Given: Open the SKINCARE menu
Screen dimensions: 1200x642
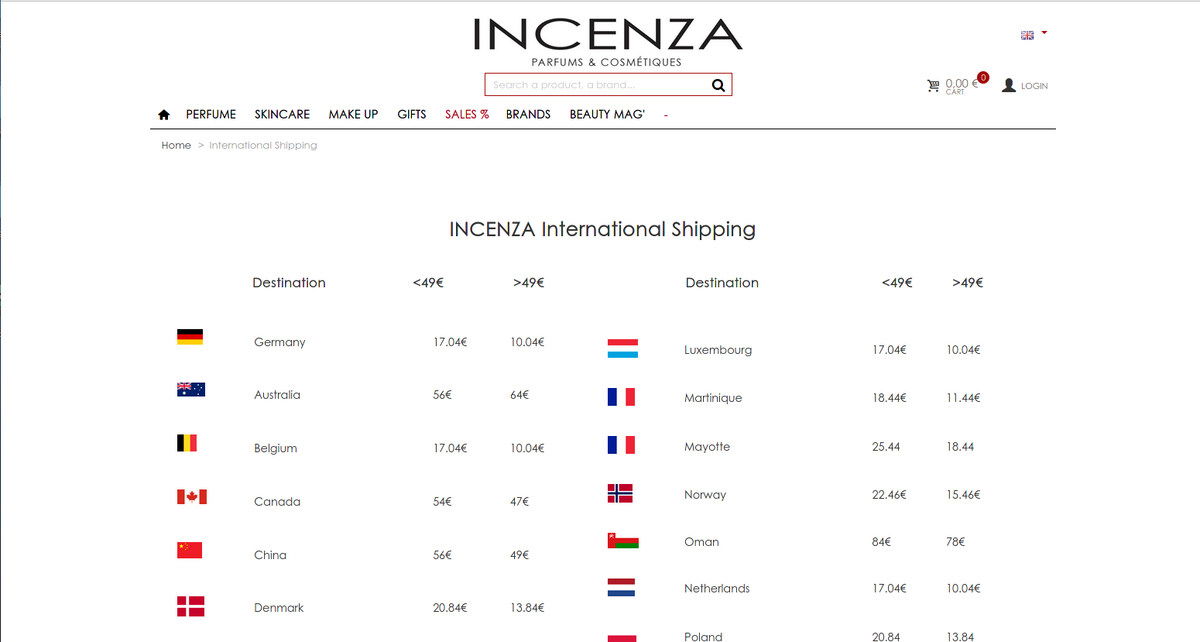Looking at the screenshot, I should tap(282, 114).
